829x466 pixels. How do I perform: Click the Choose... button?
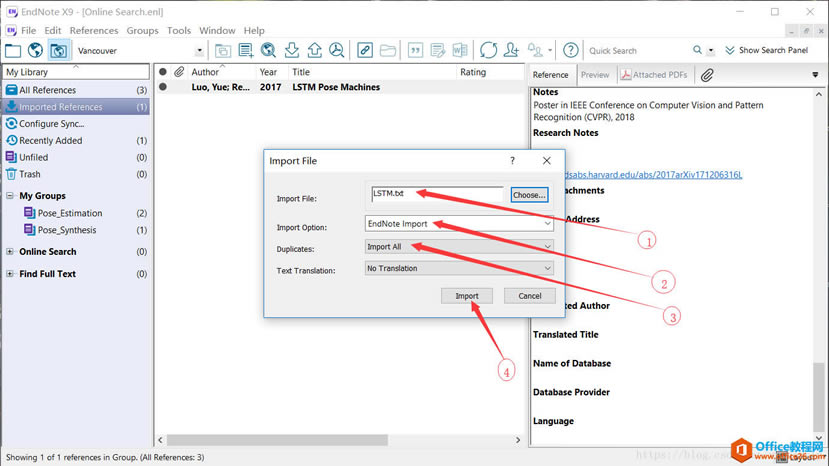(529, 195)
